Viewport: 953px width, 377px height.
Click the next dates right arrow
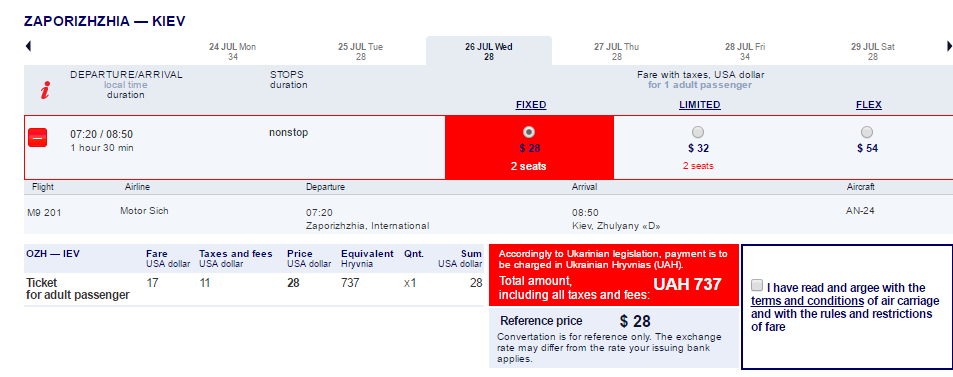(x=949, y=46)
